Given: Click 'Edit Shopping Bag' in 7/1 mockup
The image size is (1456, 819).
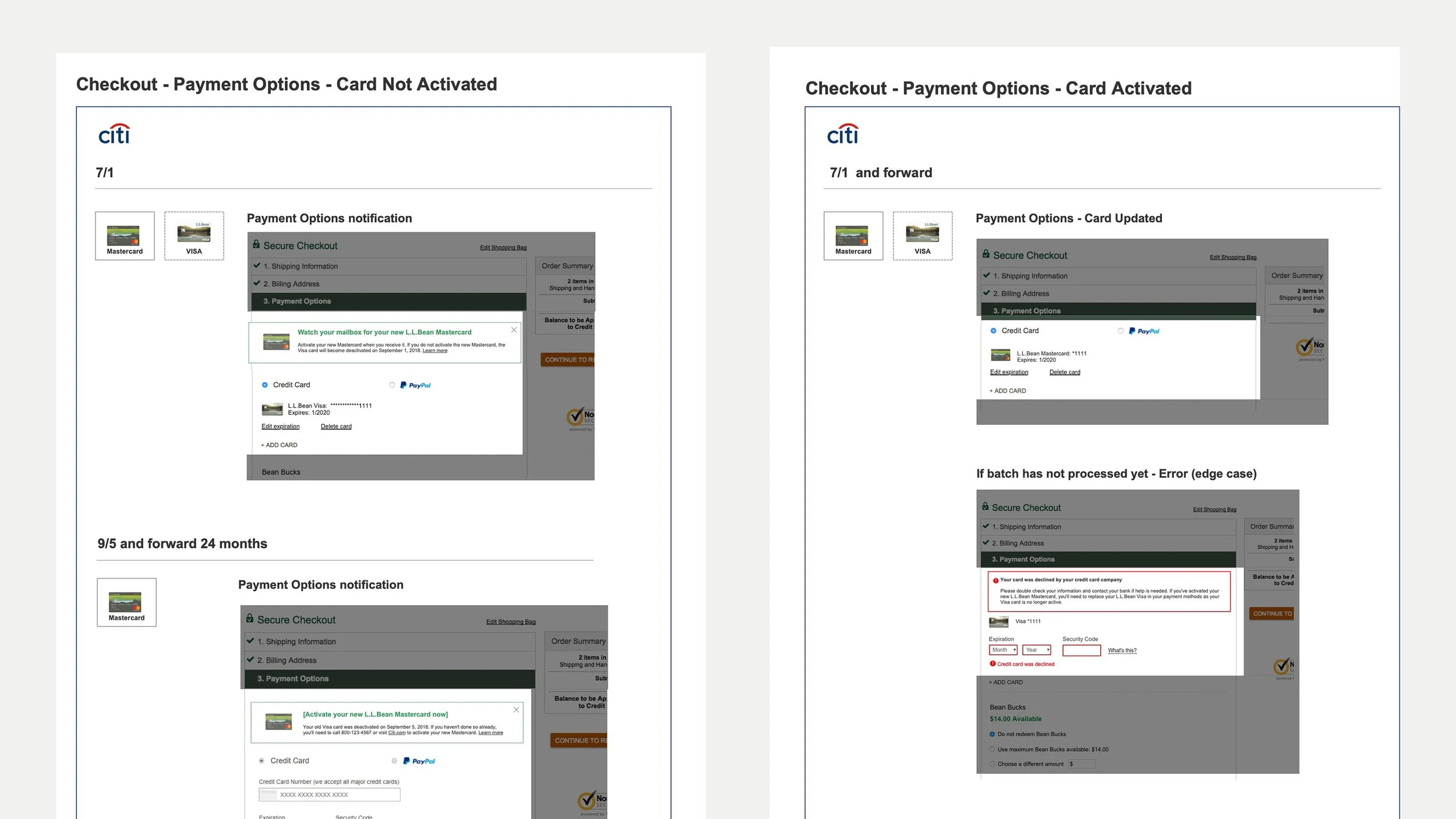Looking at the screenshot, I should tap(503, 248).
